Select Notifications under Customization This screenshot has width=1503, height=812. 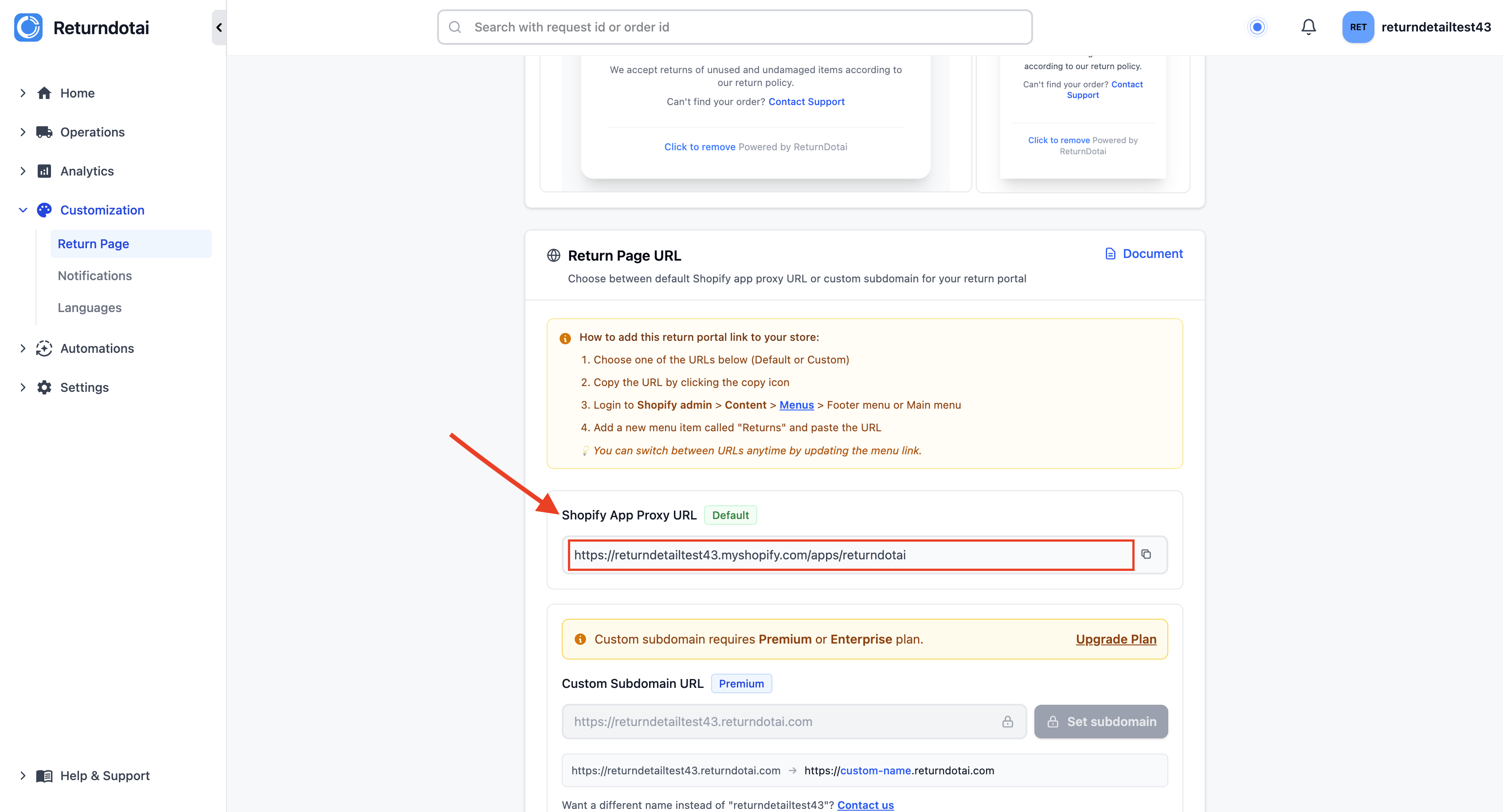[x=94, y=275]
